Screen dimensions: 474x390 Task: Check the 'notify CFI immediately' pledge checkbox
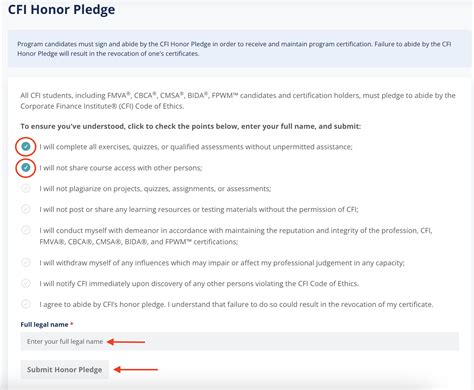[26, 283]
